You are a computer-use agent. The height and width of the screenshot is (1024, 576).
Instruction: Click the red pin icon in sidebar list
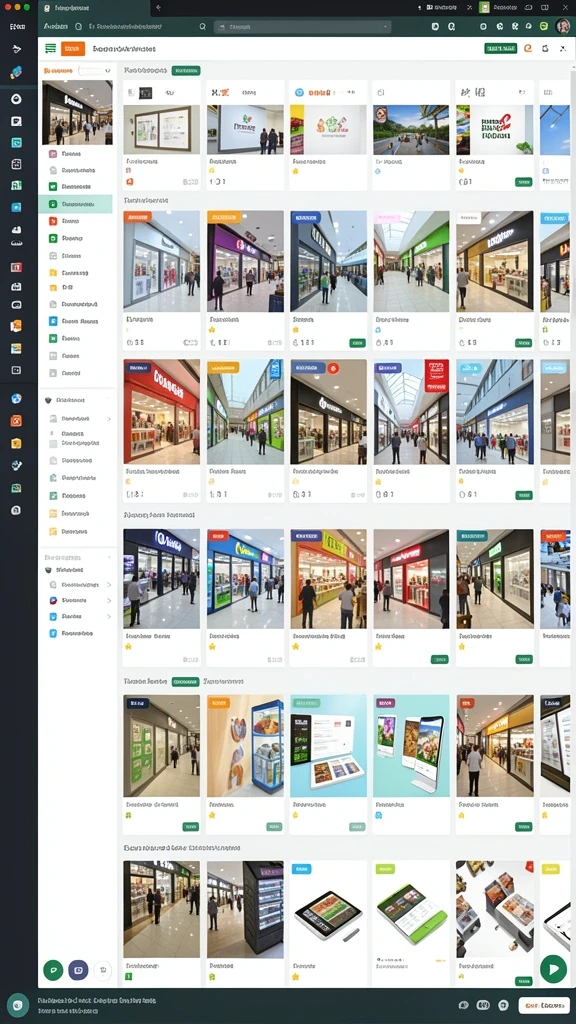coord(53,221)
